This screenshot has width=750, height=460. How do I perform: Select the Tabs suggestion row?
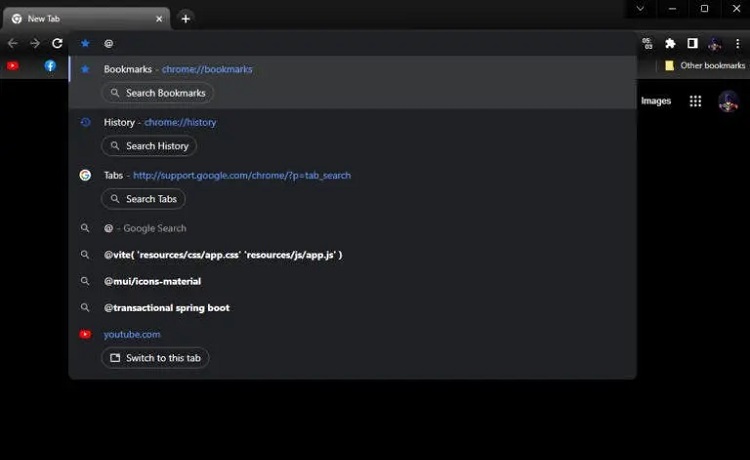click(x=353, y=188)
